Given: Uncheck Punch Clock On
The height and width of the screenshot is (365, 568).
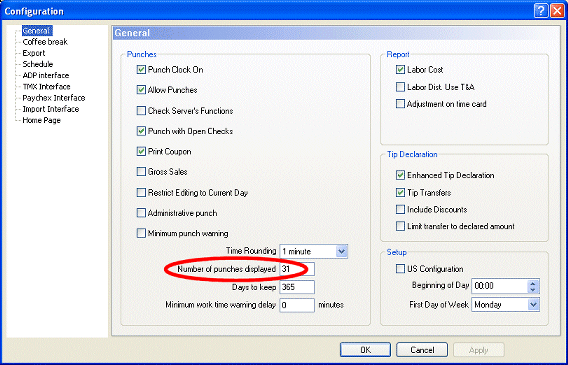Looking at the screenshot, I should (141, 70).
